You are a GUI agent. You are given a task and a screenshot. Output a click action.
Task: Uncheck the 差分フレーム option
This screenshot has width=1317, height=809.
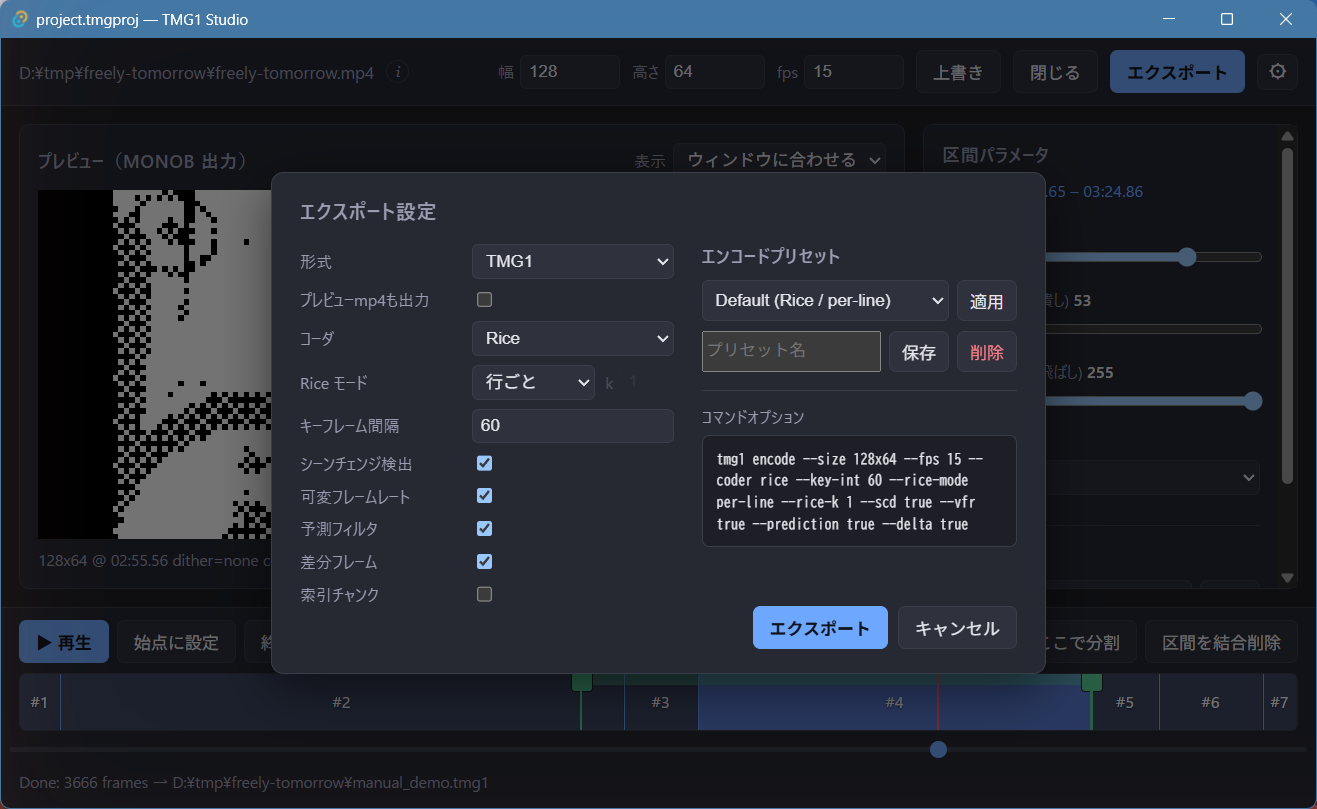click(485, 561)
